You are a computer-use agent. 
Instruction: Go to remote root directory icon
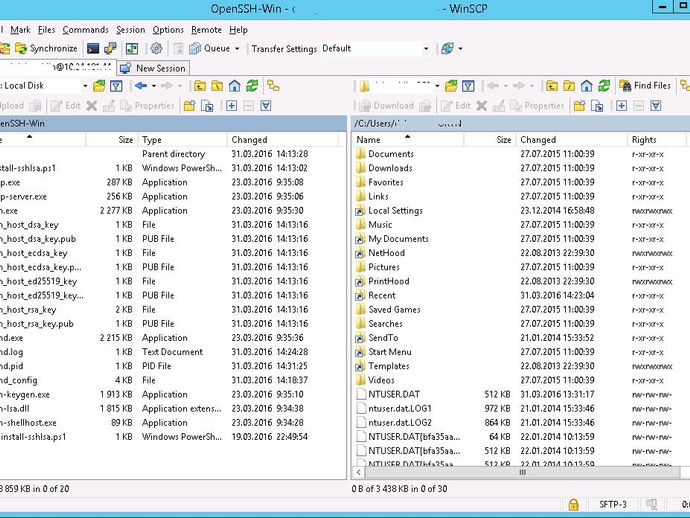coord(569,86)
